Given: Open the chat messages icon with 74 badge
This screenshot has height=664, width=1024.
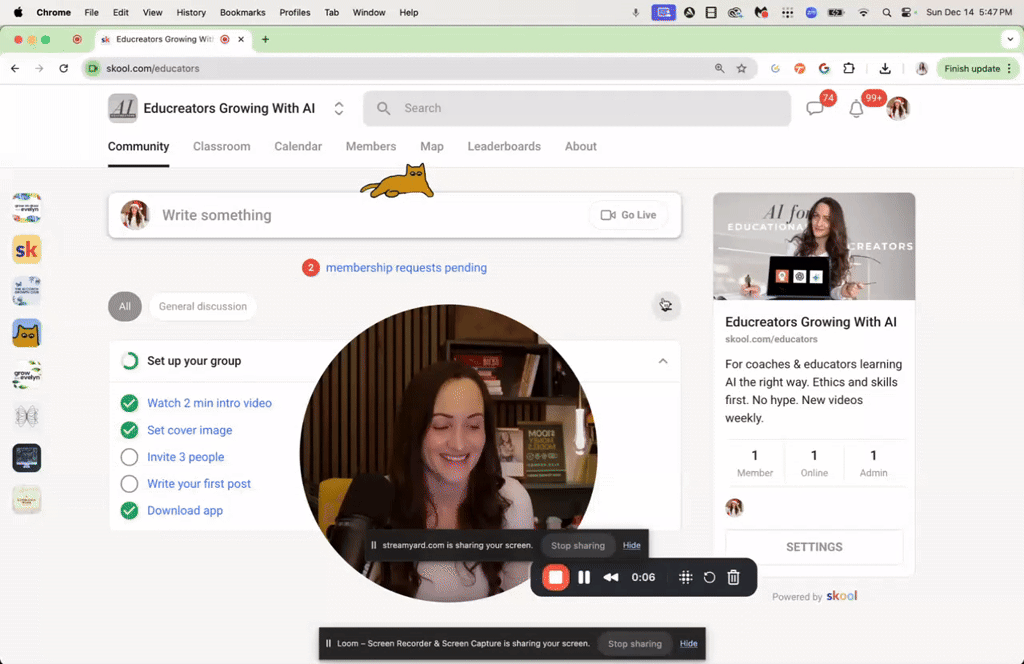Looking at the screenshot, I should click(814, 108).
